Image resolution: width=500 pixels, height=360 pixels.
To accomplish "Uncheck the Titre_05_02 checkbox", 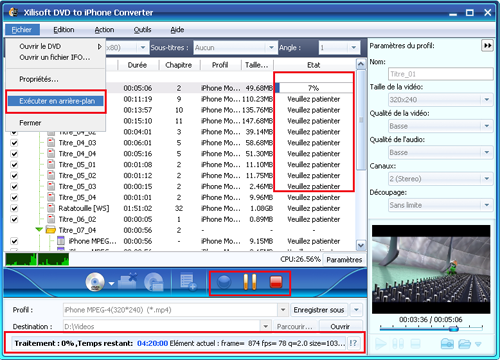I will coord(14,176).
